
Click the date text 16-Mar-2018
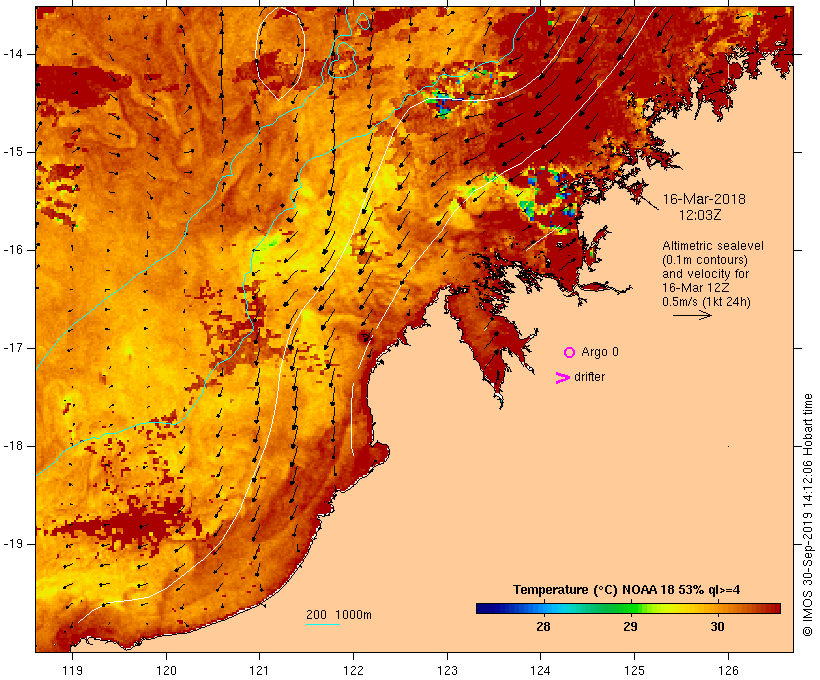coord(704,199)
